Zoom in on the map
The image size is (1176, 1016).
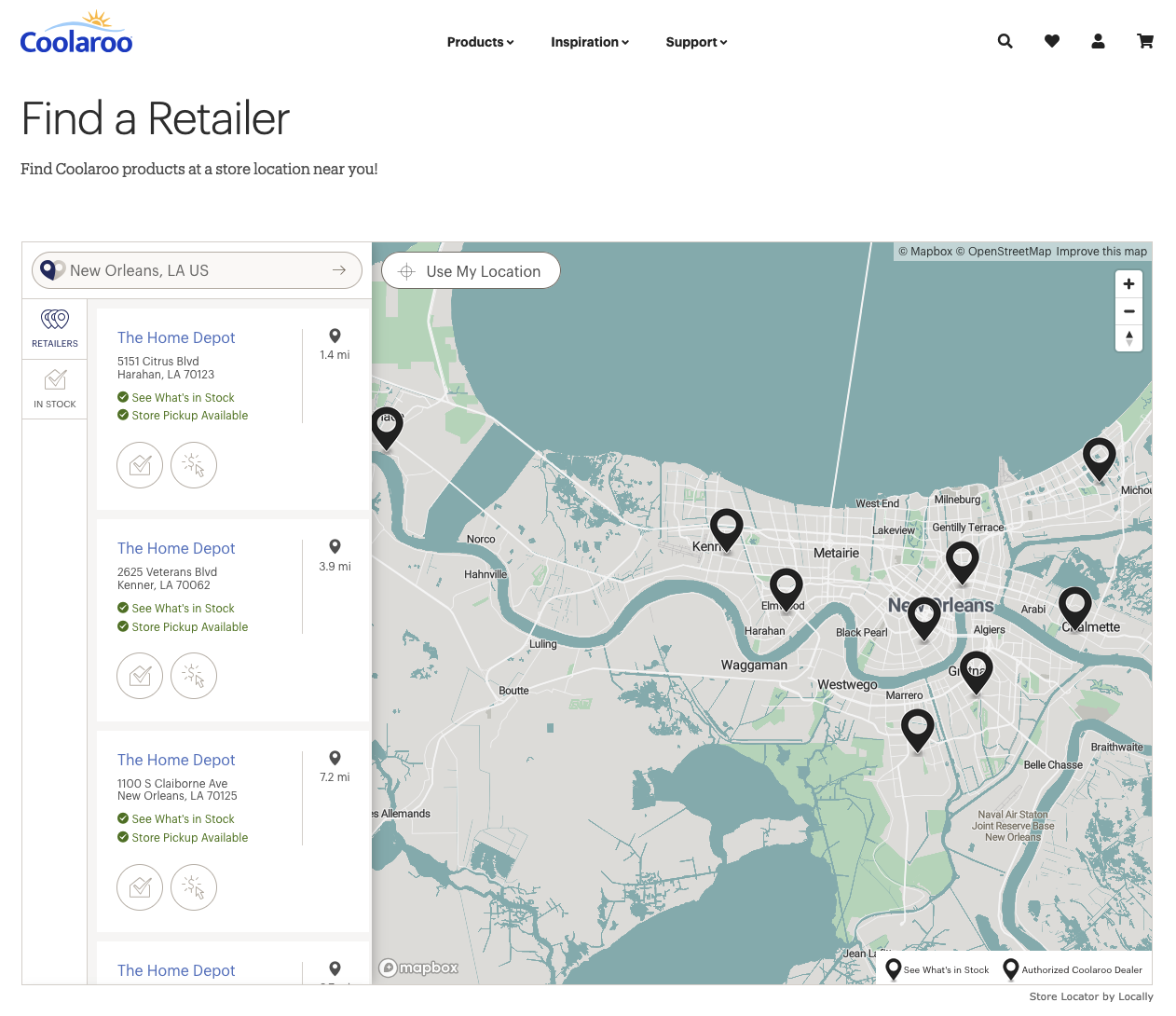tap(1128, 284)
